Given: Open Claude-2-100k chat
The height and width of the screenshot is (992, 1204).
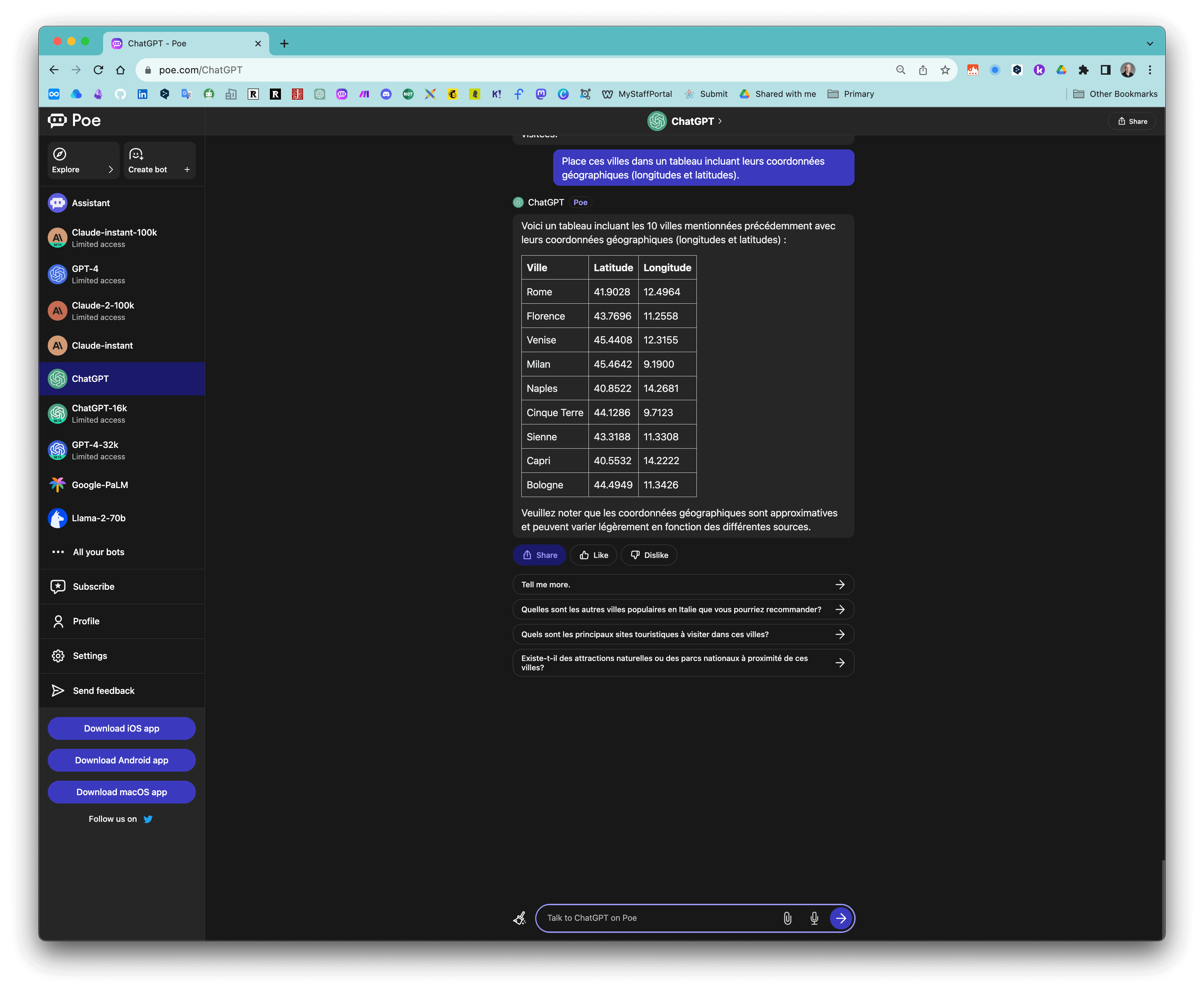Looking at the screenshot, I should coord(122,311).
